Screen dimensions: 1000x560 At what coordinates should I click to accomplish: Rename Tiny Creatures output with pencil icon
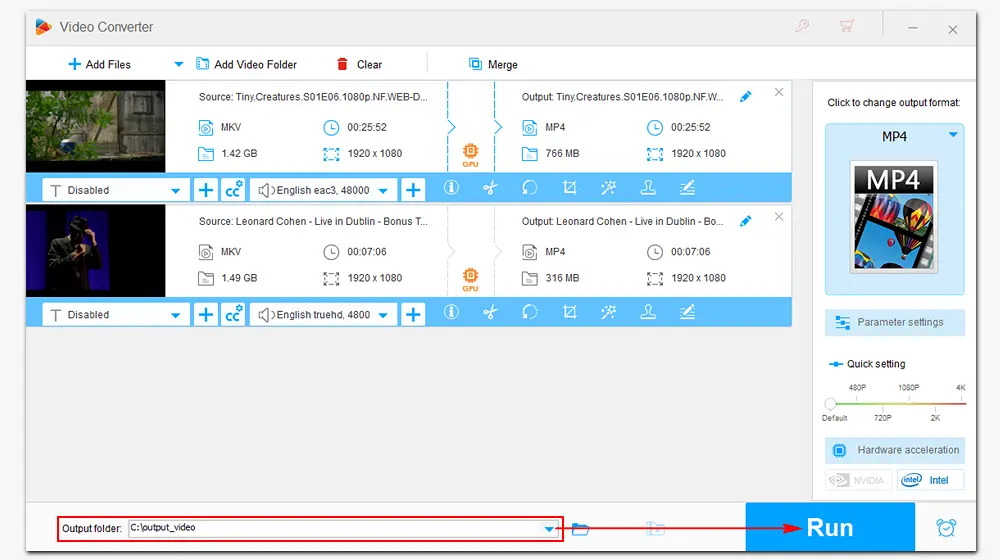pos(746,97)
